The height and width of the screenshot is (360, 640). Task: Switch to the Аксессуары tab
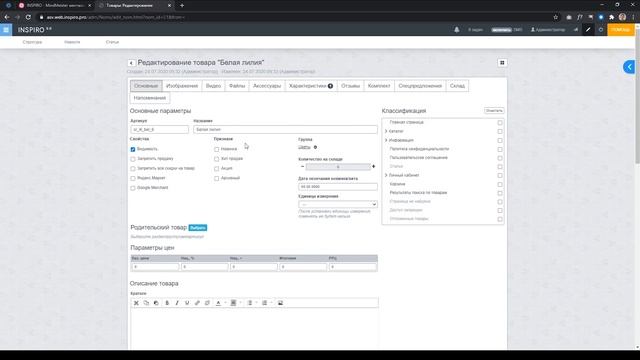pos(267,86)
